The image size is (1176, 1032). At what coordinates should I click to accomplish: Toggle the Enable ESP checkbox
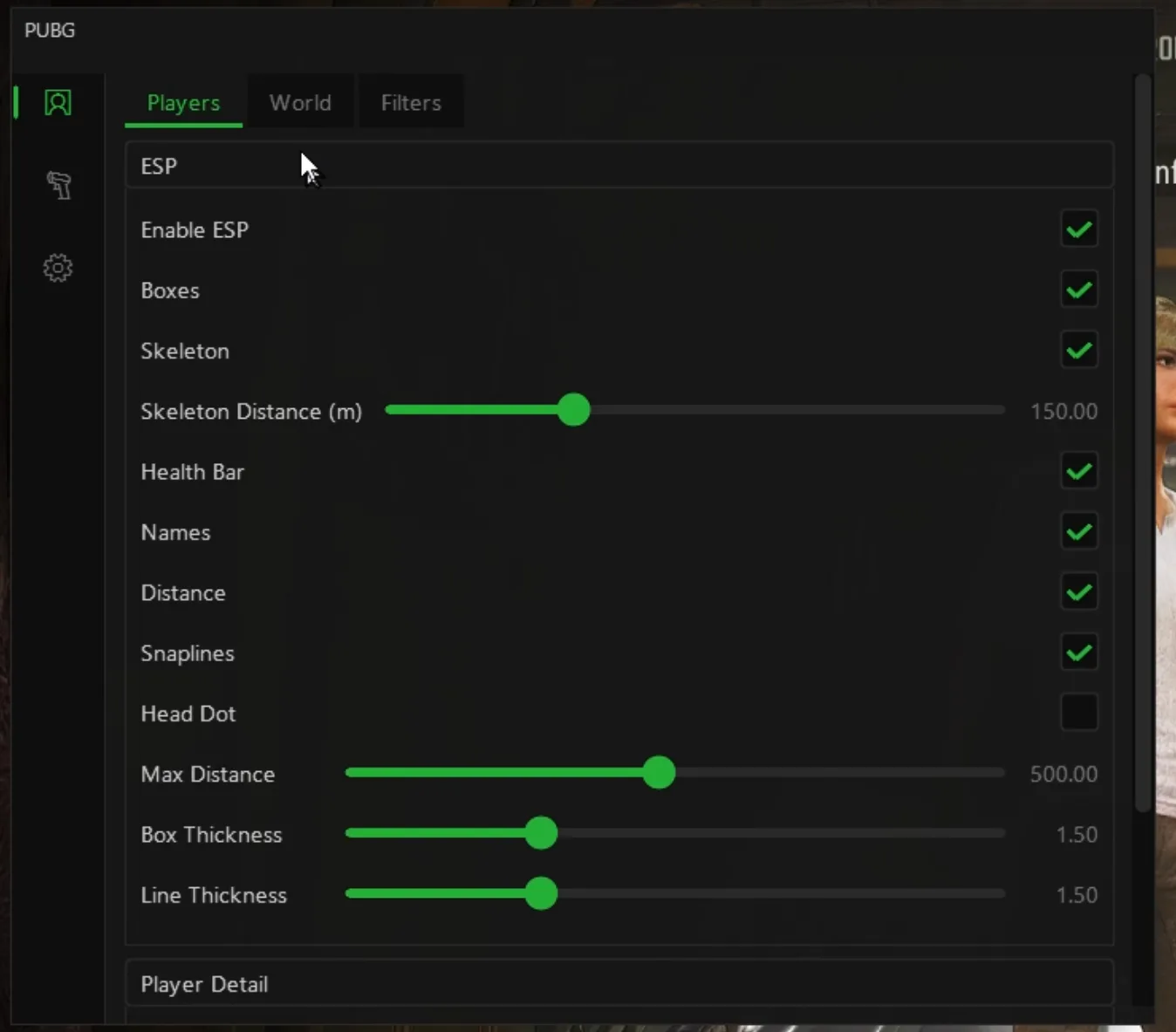tap(1079, 229)
